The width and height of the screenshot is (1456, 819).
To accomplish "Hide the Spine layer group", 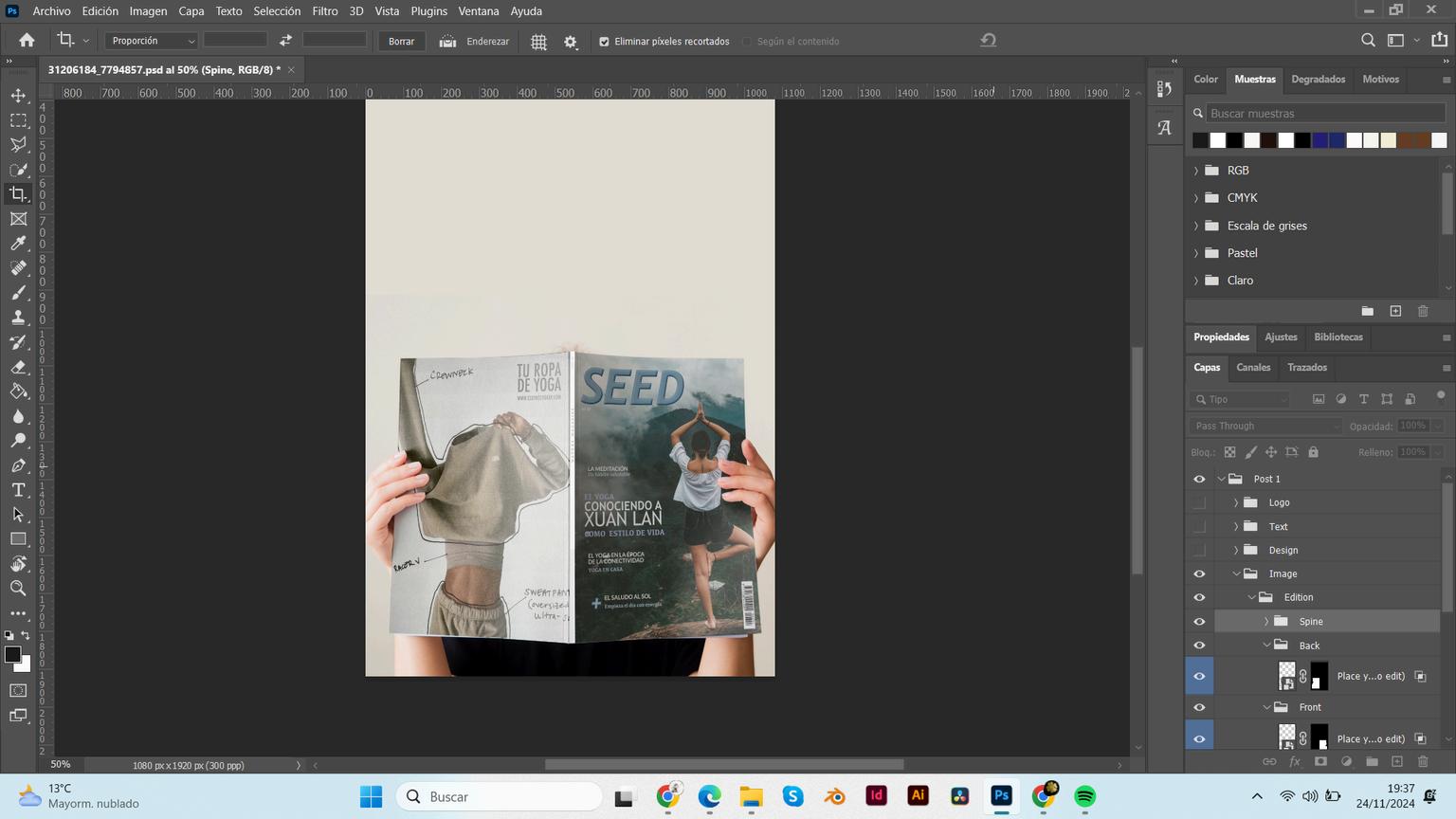I will pyautogui.click(x=1199, y=622).
